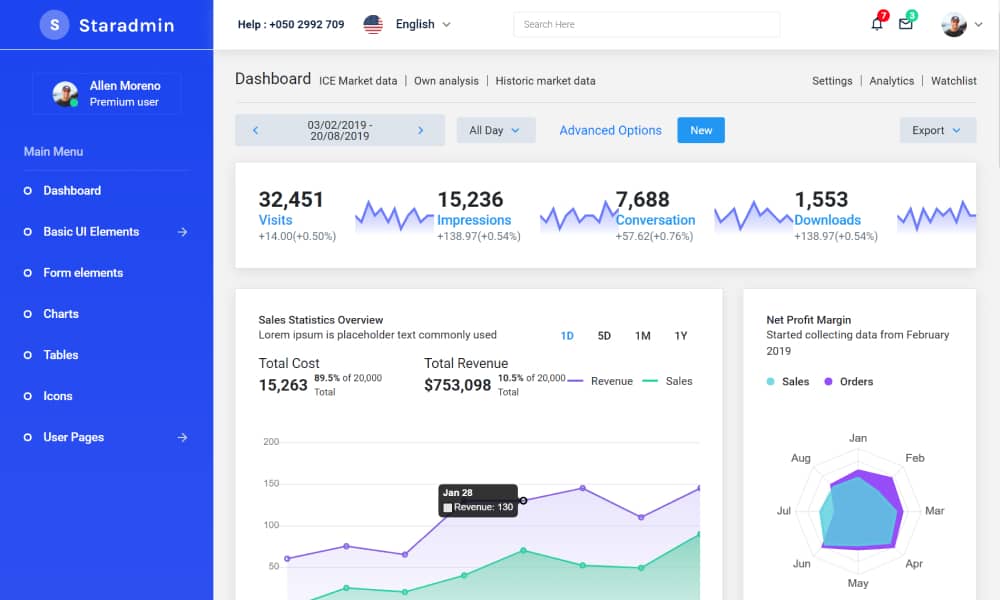Screen dimensions: 1000x600
Task: Click the Sales color swatch in Net Profit
Action: (770, 382)
